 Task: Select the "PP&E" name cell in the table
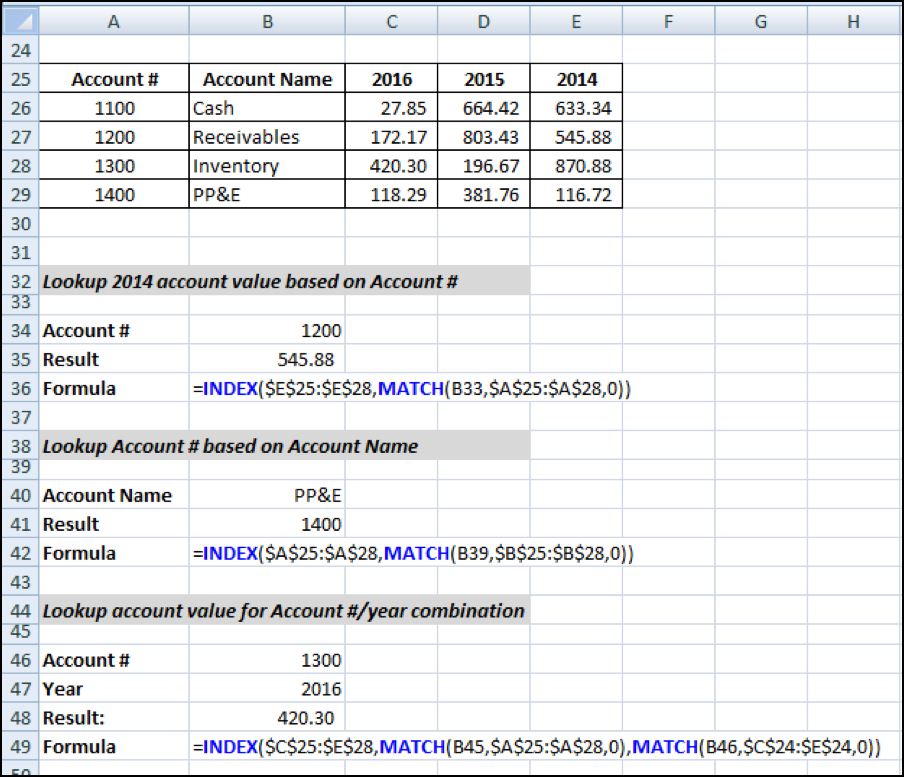(267, 194)
